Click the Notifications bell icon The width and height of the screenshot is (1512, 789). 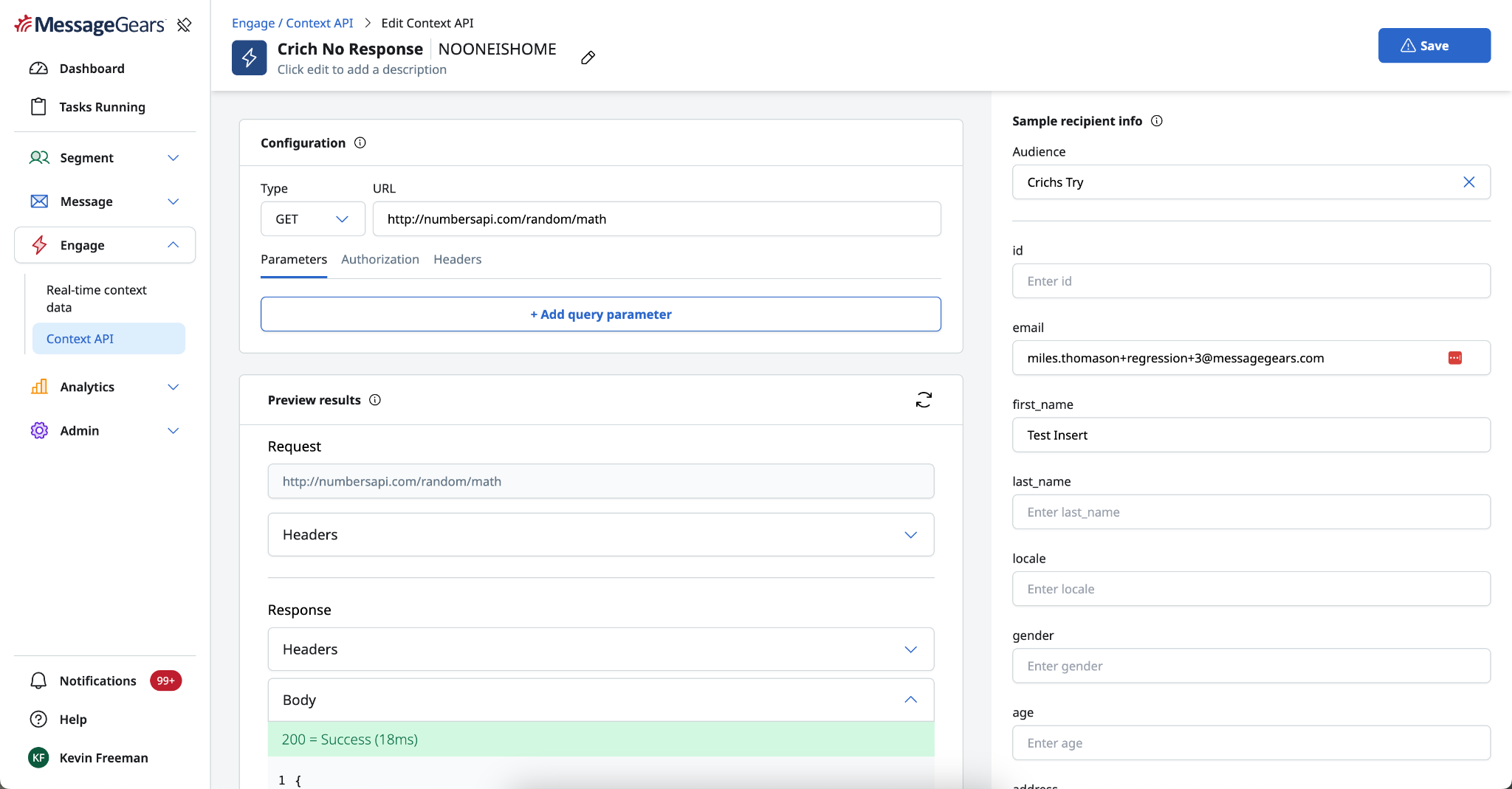tap(38, 681)
